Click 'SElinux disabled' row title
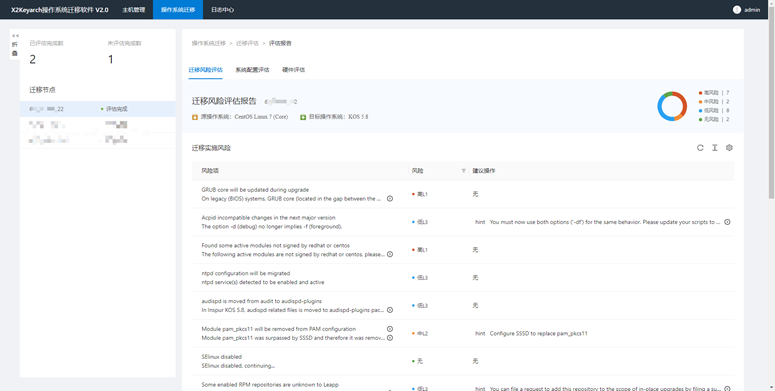 point(221,356)
